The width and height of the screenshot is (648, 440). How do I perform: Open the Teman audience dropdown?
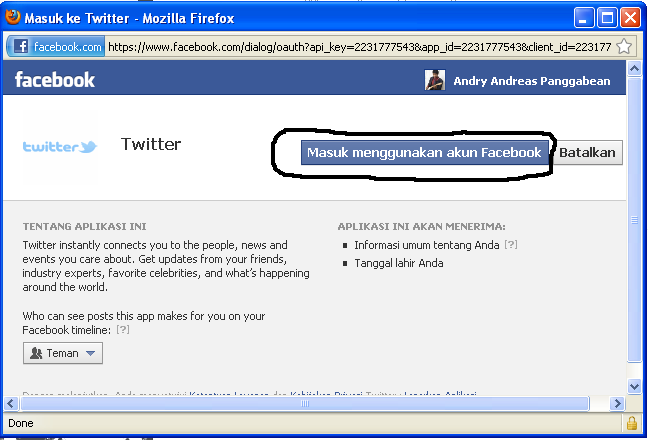click(63, 353)
